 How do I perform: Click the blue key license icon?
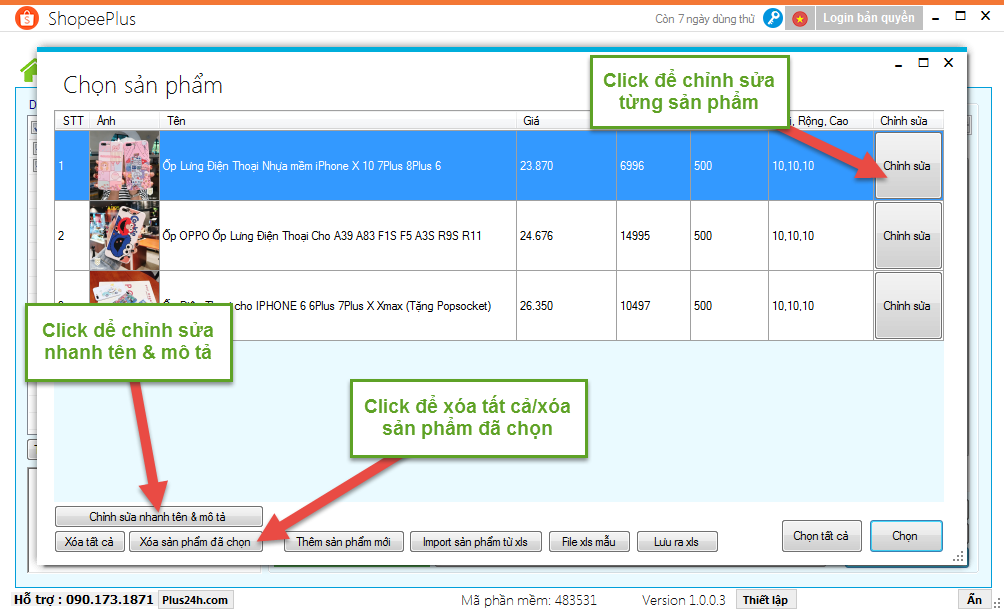pyautogui.click(x=772, y=18)
